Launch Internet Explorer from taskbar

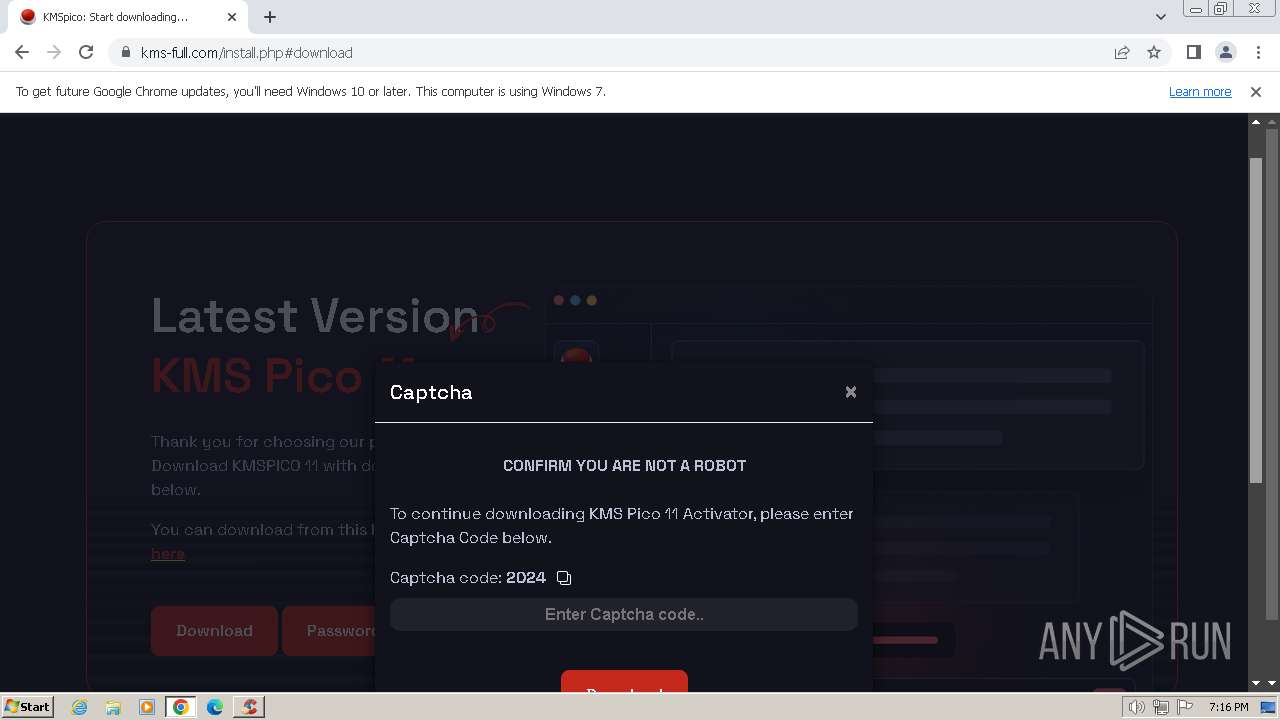tap(79, 707)
